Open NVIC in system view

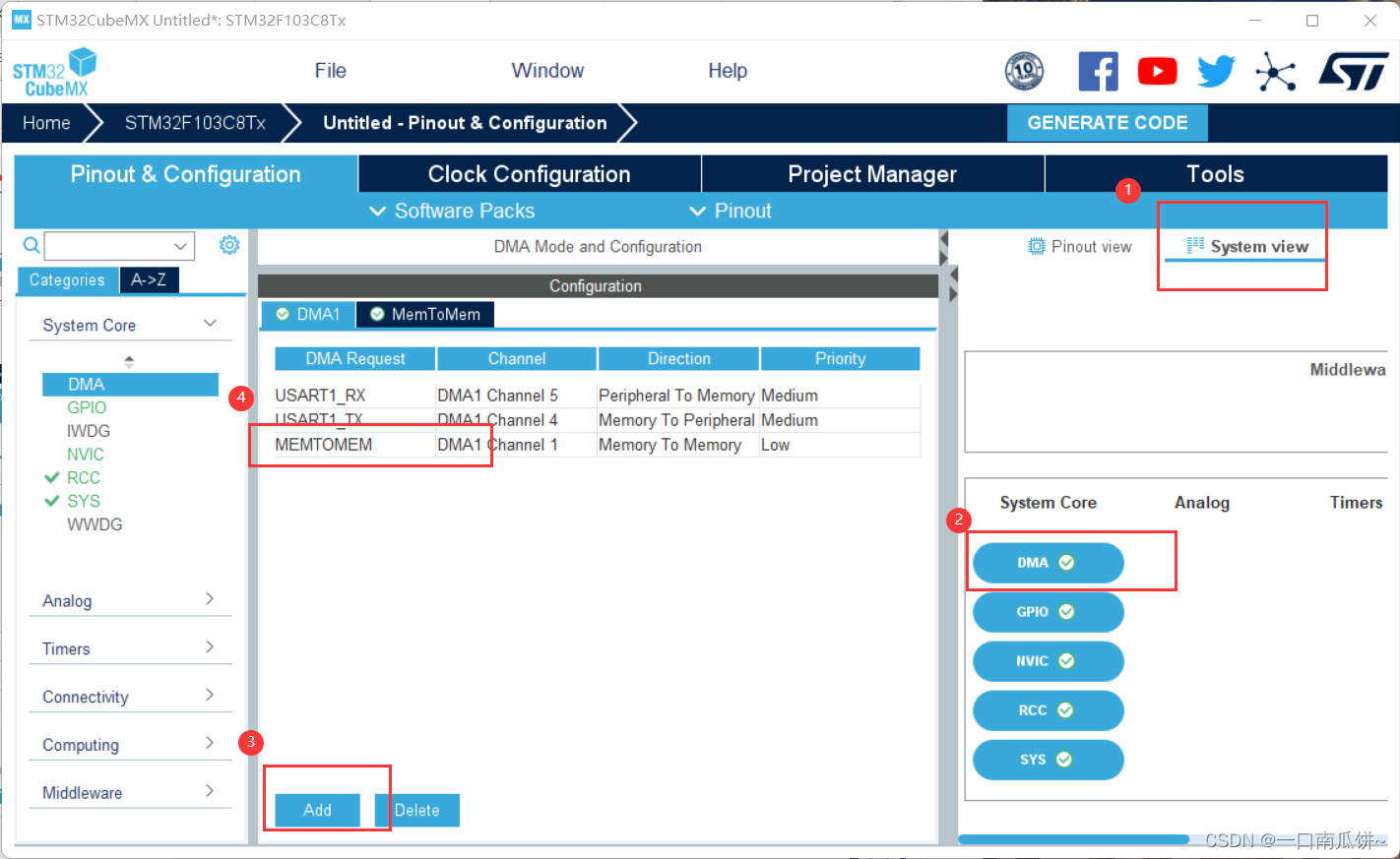point(1049,661)
